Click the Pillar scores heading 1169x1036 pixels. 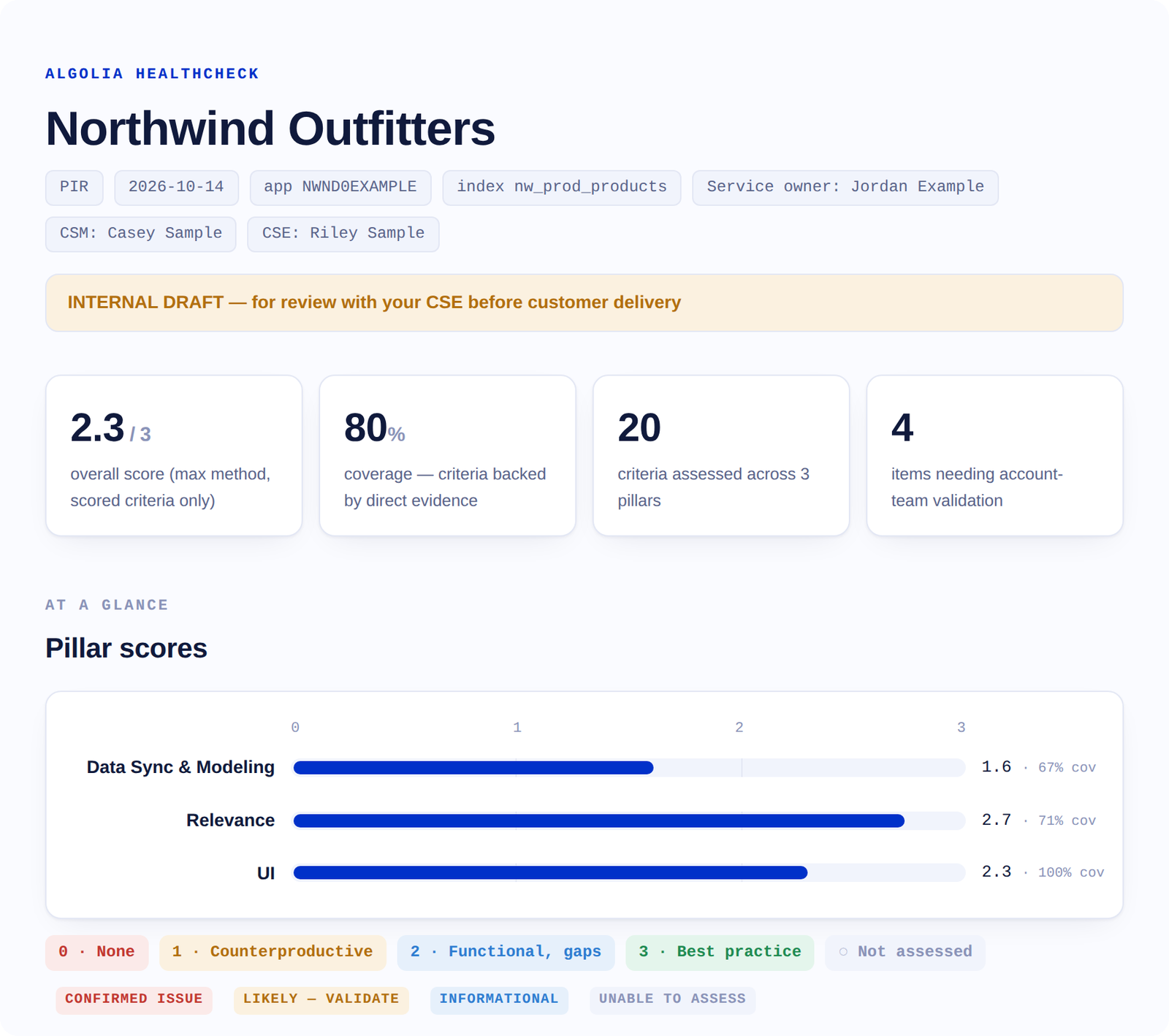(x=126, y=648)
